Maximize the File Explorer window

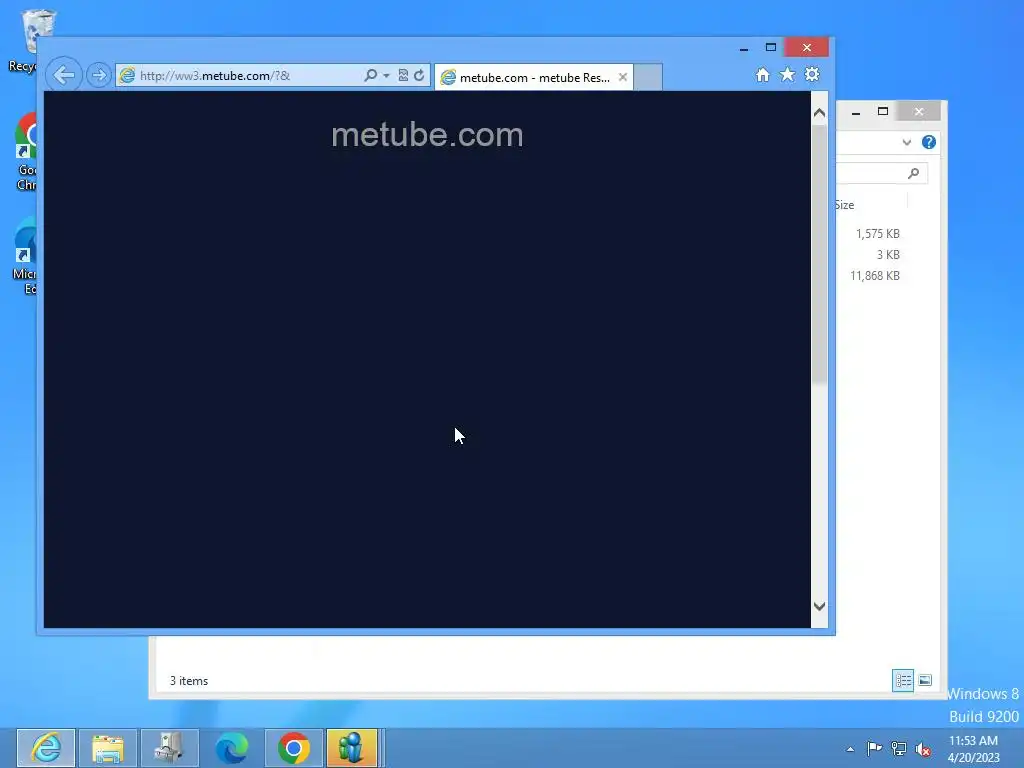(x=883, y=112)
